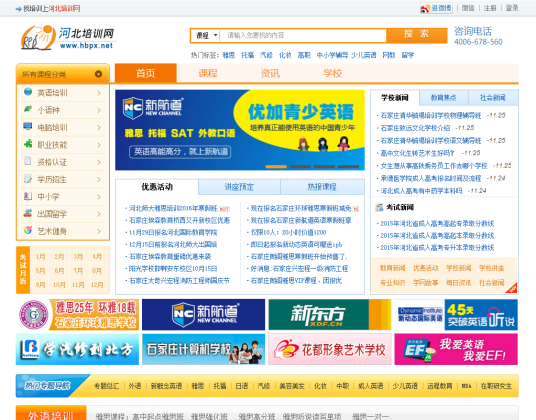Select the second banner slide indicator

click(300, 166)
